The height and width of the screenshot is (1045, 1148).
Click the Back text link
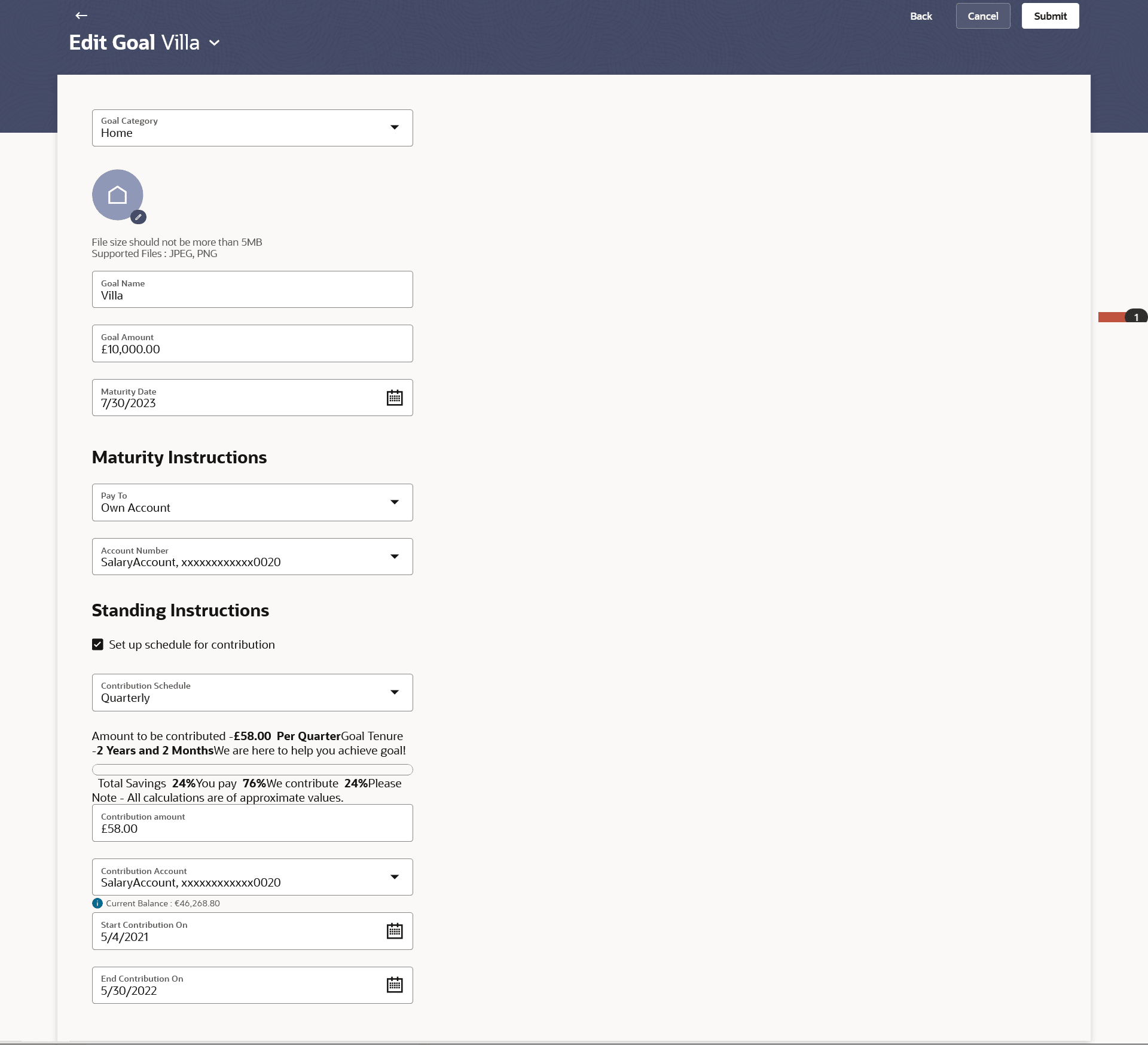(x=921, y=16)
